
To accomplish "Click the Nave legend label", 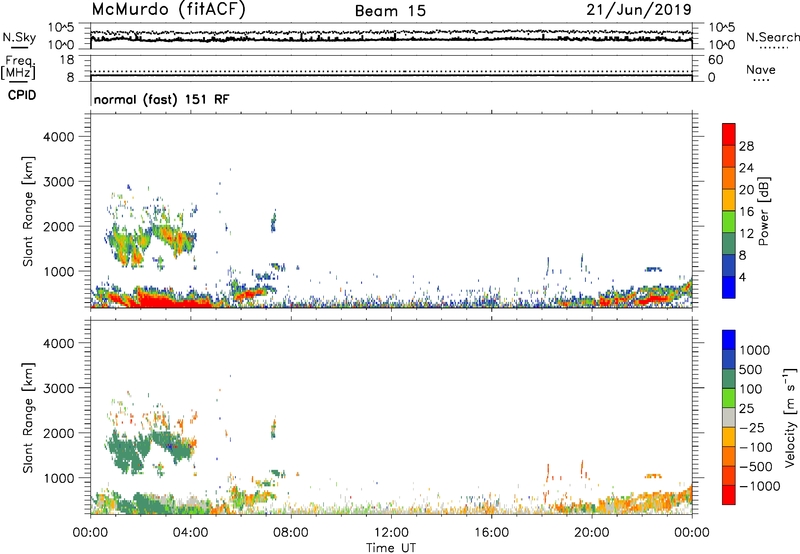I will click(x=761, y=69).
